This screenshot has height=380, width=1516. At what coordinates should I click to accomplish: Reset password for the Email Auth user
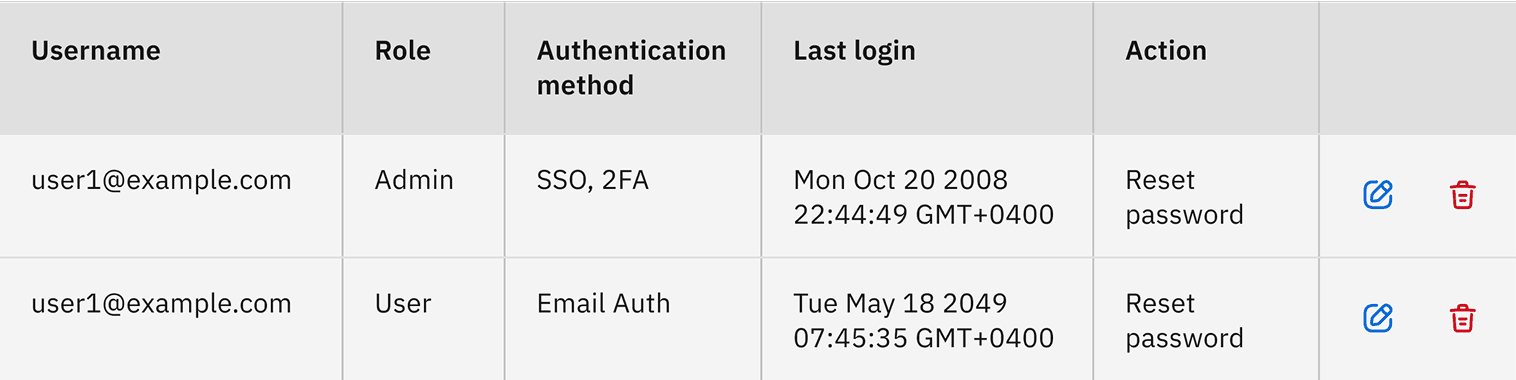coord(1185,321)
